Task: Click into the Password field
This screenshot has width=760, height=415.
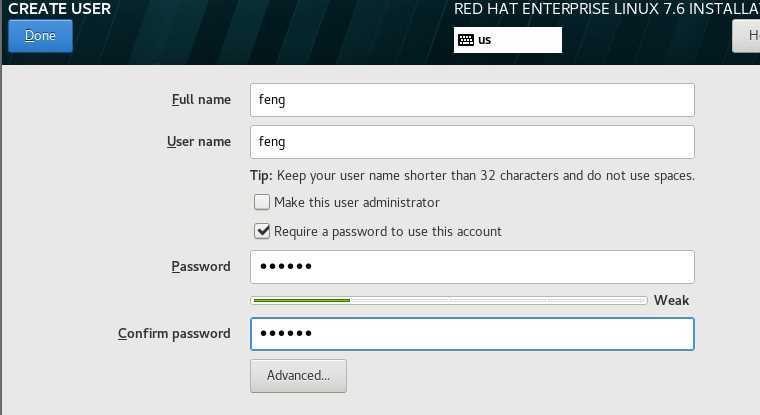Action: tap(472, 267)
